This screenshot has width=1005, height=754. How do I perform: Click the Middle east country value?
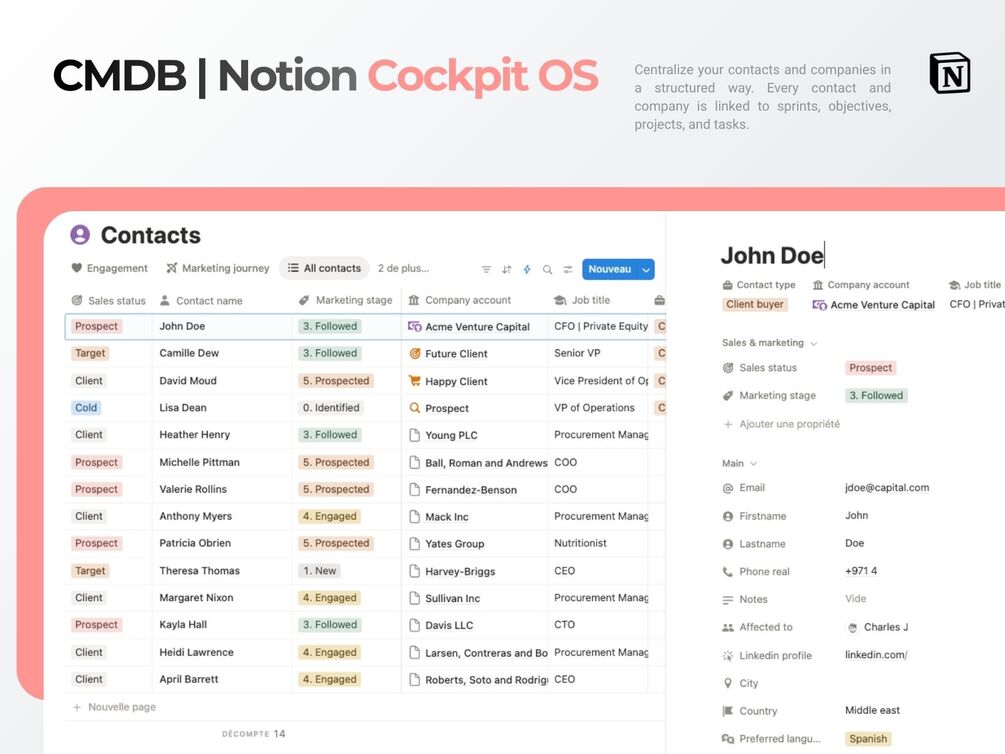872,710
